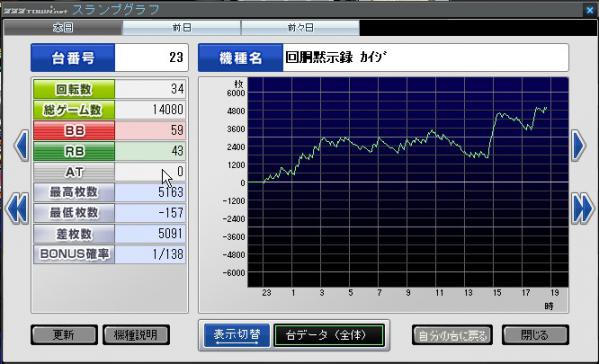This screenshot has height=364, width=599.
Task: Click the BONUS確率 row
Action: pos(110,254)
